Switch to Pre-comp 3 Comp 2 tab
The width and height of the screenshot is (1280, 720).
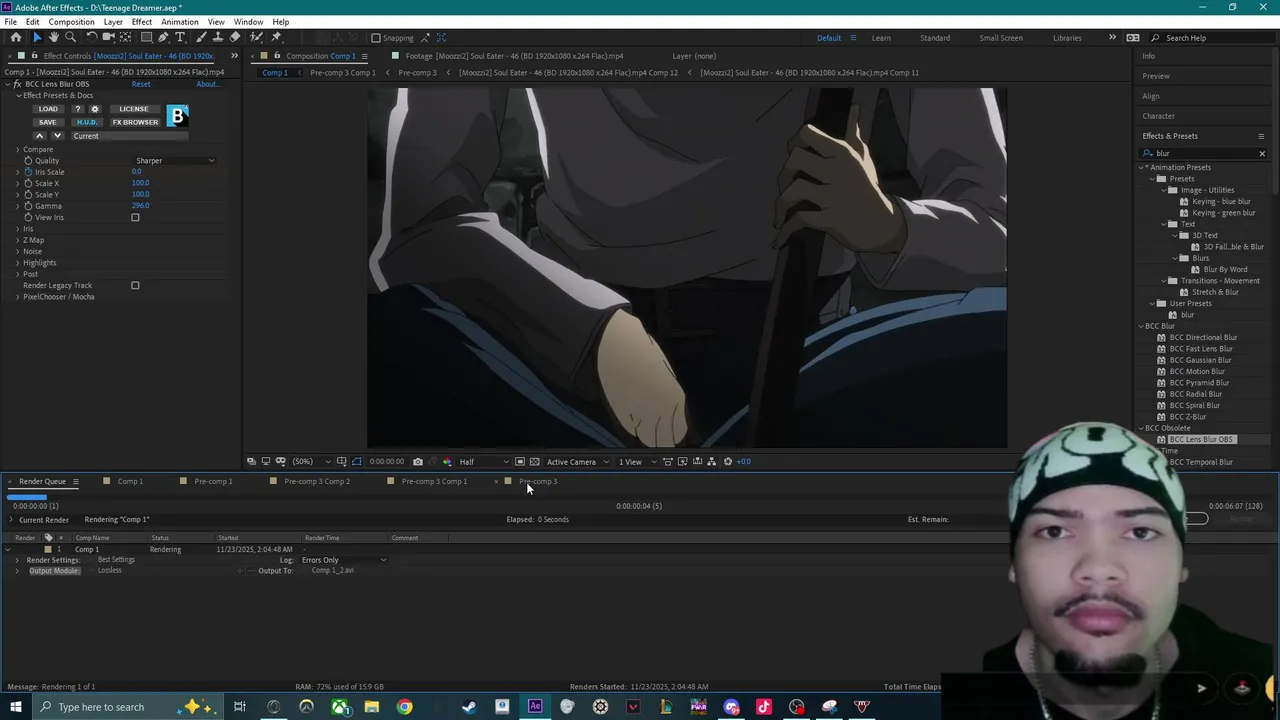317,482
